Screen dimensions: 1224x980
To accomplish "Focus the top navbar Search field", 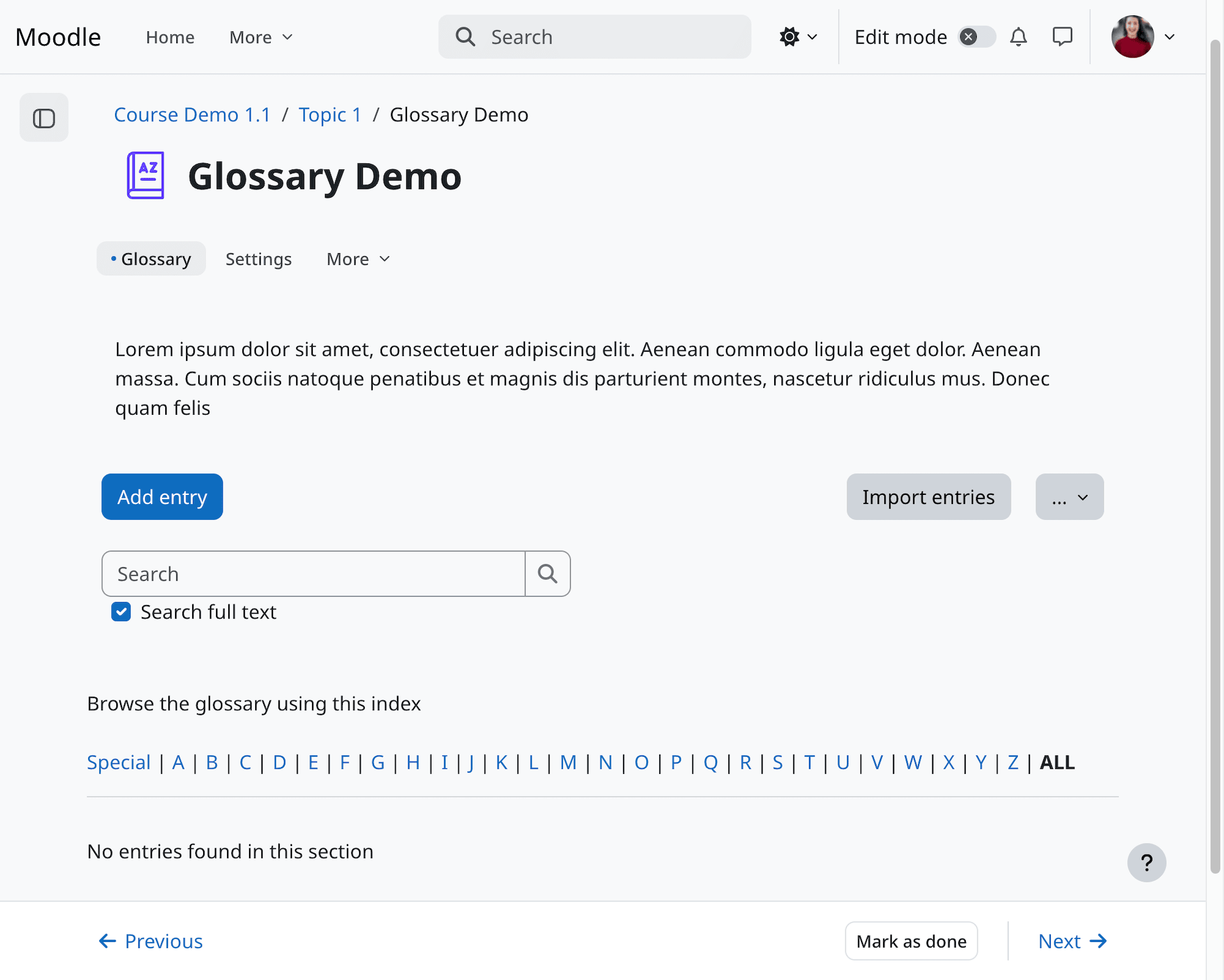I will [595, 37].
